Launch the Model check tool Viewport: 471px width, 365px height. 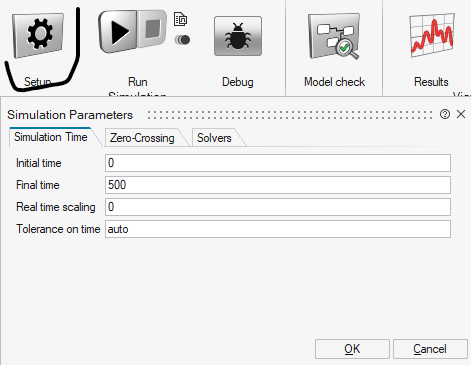pyautogui.click(x=334, y=36)
